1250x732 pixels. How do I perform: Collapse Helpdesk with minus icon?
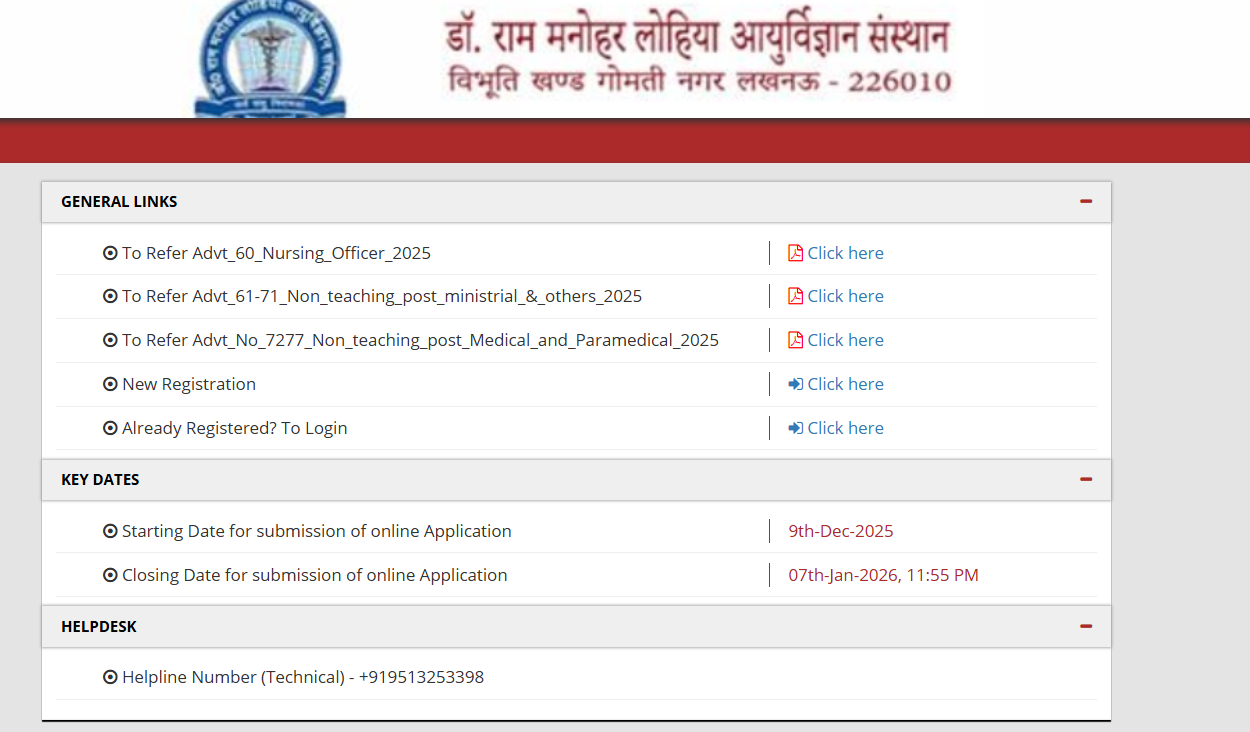pyautogui.click(x=1086, y=626)
